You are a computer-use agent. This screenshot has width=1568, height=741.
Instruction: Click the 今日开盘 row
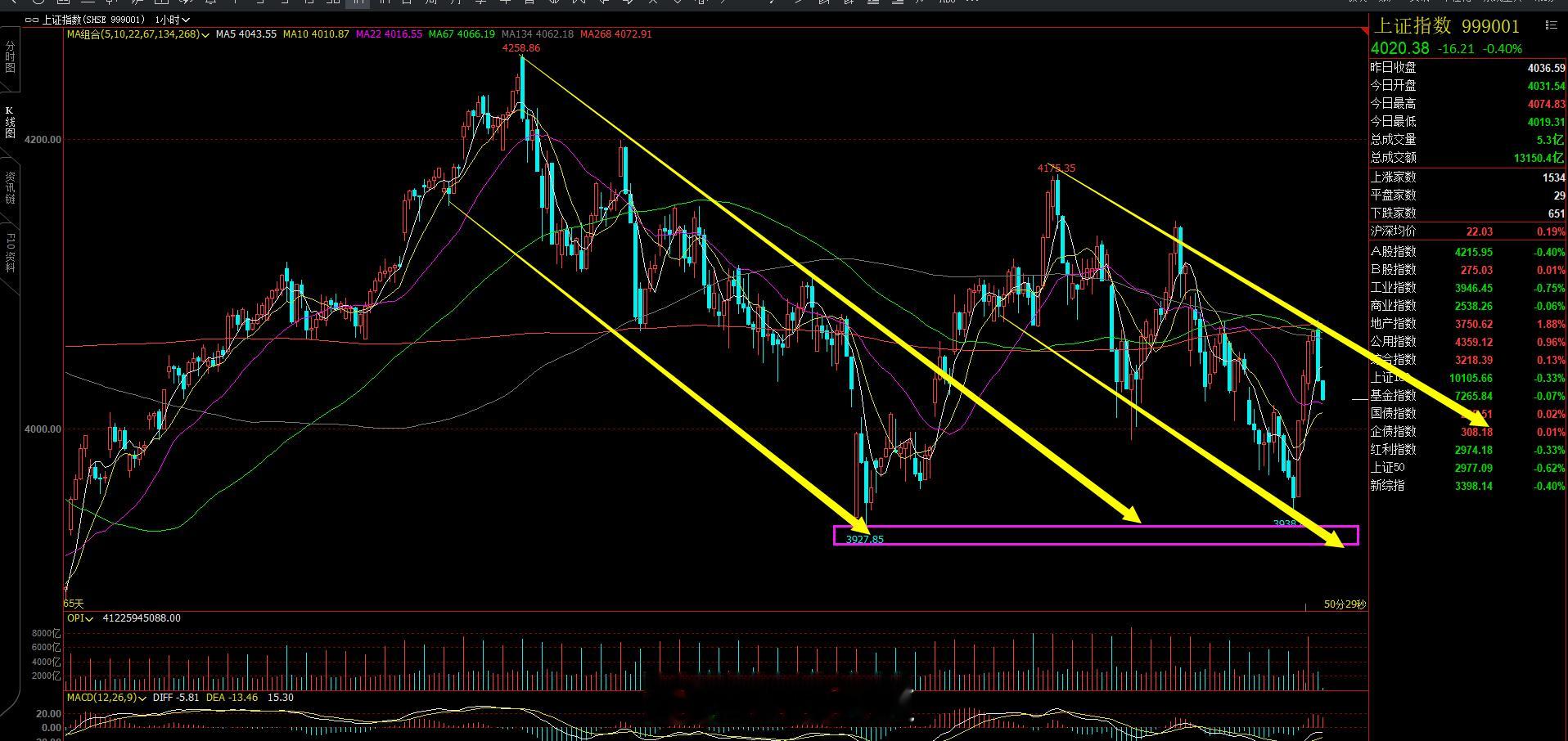coord(1468,86)
